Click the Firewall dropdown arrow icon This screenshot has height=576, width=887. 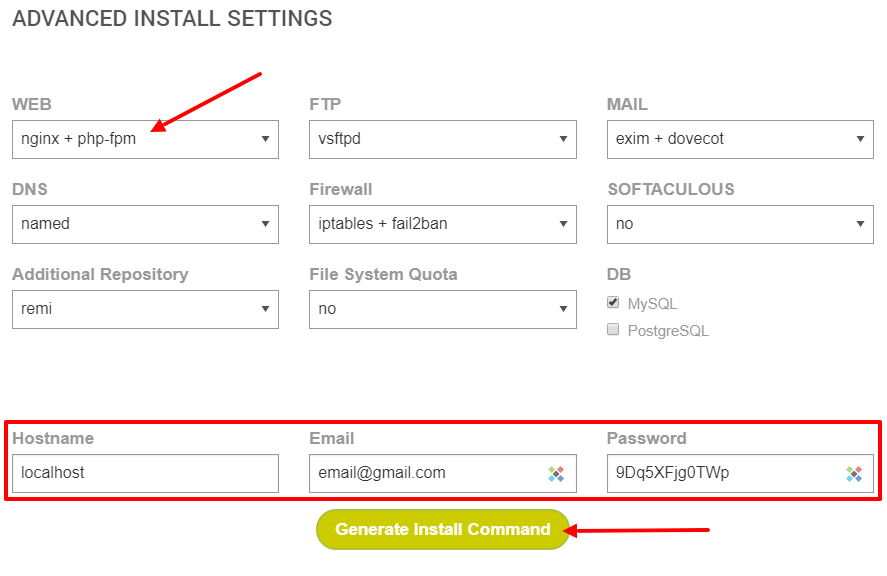point(563,224)
